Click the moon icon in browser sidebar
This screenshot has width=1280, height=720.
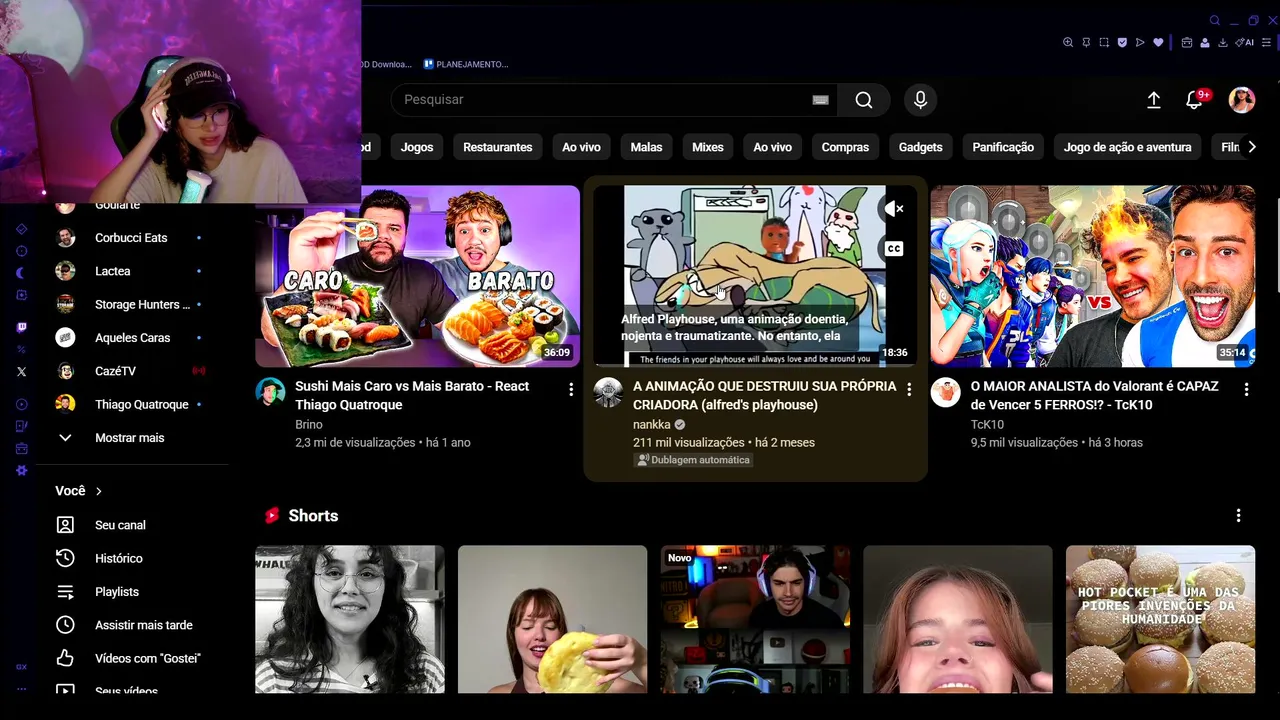pyautogui.click(x=22, y=273)
